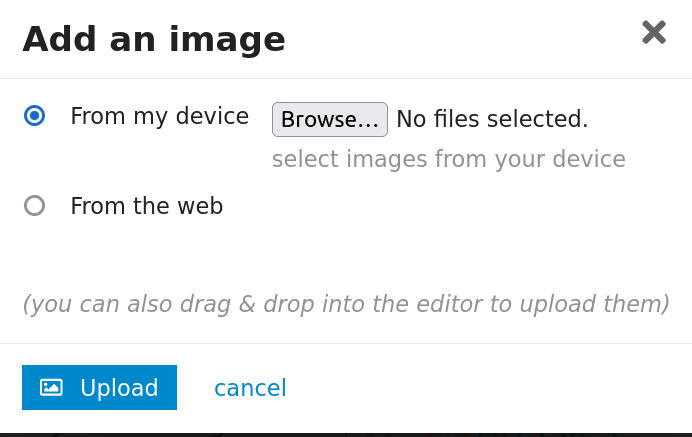Screen dimensions: 692x437
Task: Close the Add an image dialog
Action: [653, 33]
